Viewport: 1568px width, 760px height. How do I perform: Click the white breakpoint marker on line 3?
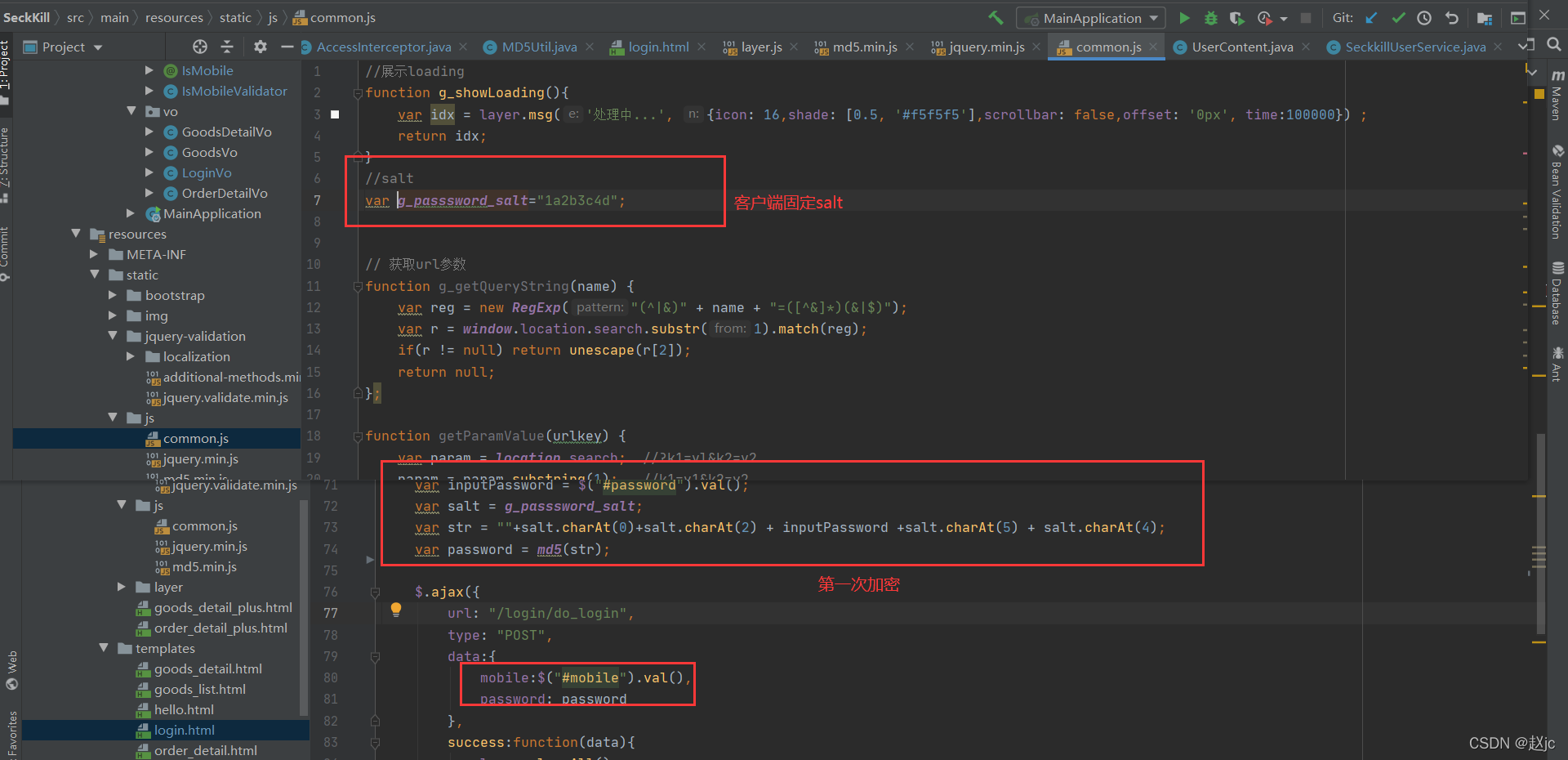[x=335, y=114]
